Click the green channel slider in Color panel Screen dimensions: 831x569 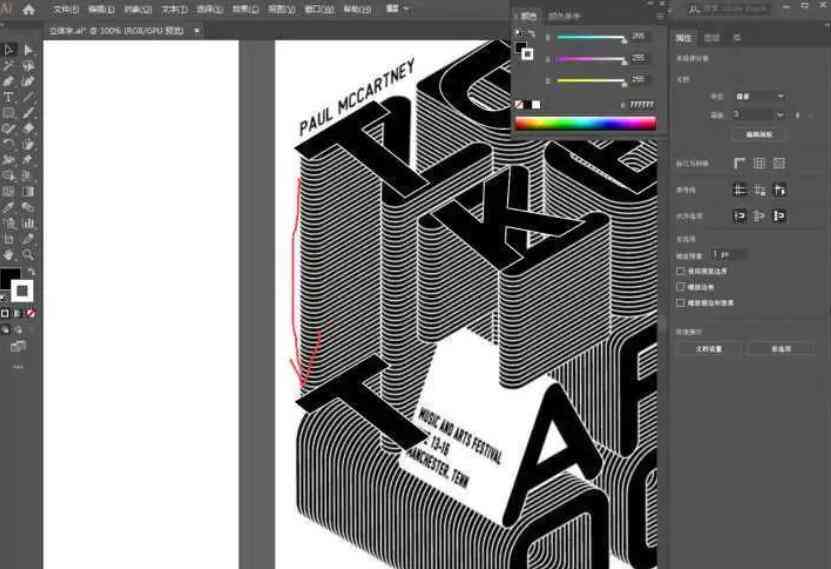coord(591,59)
